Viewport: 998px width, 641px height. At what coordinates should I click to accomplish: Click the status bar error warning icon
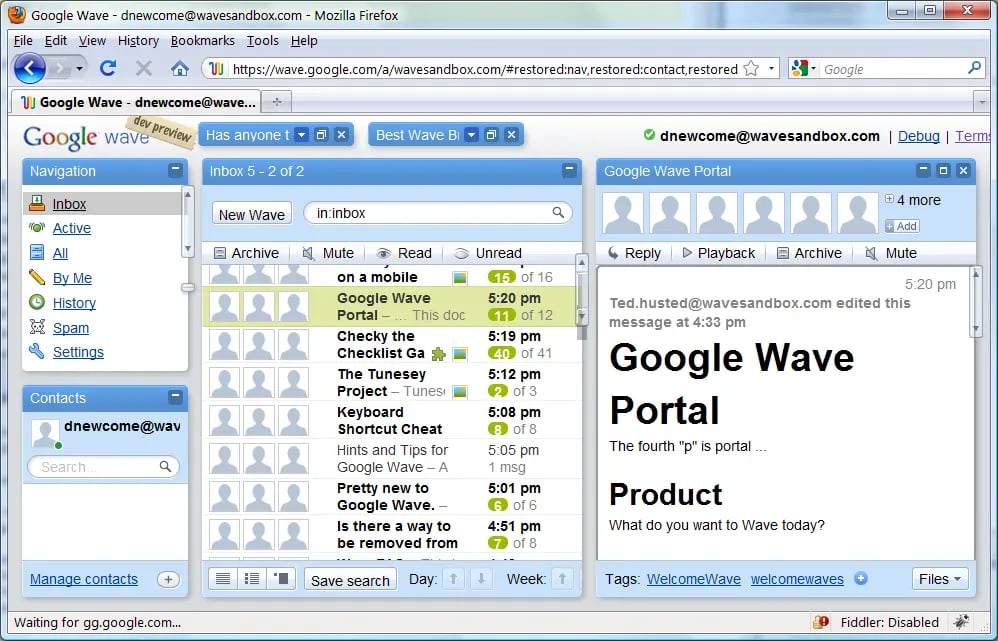point(821,621)
